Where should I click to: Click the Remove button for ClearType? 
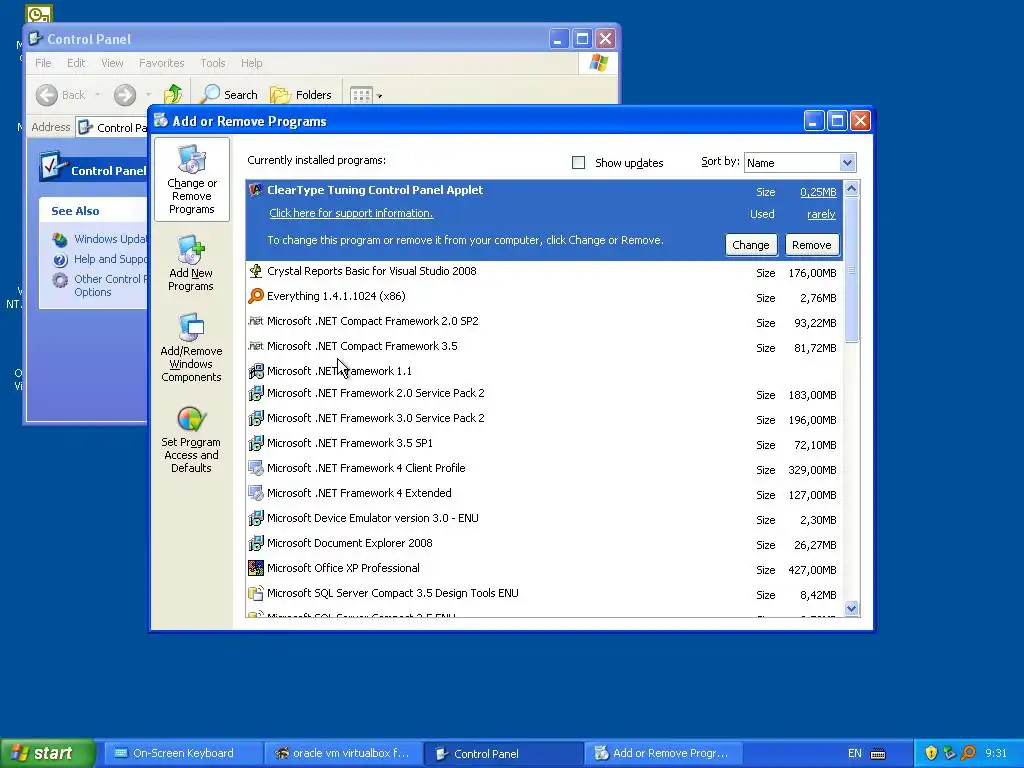coord(812,245)
